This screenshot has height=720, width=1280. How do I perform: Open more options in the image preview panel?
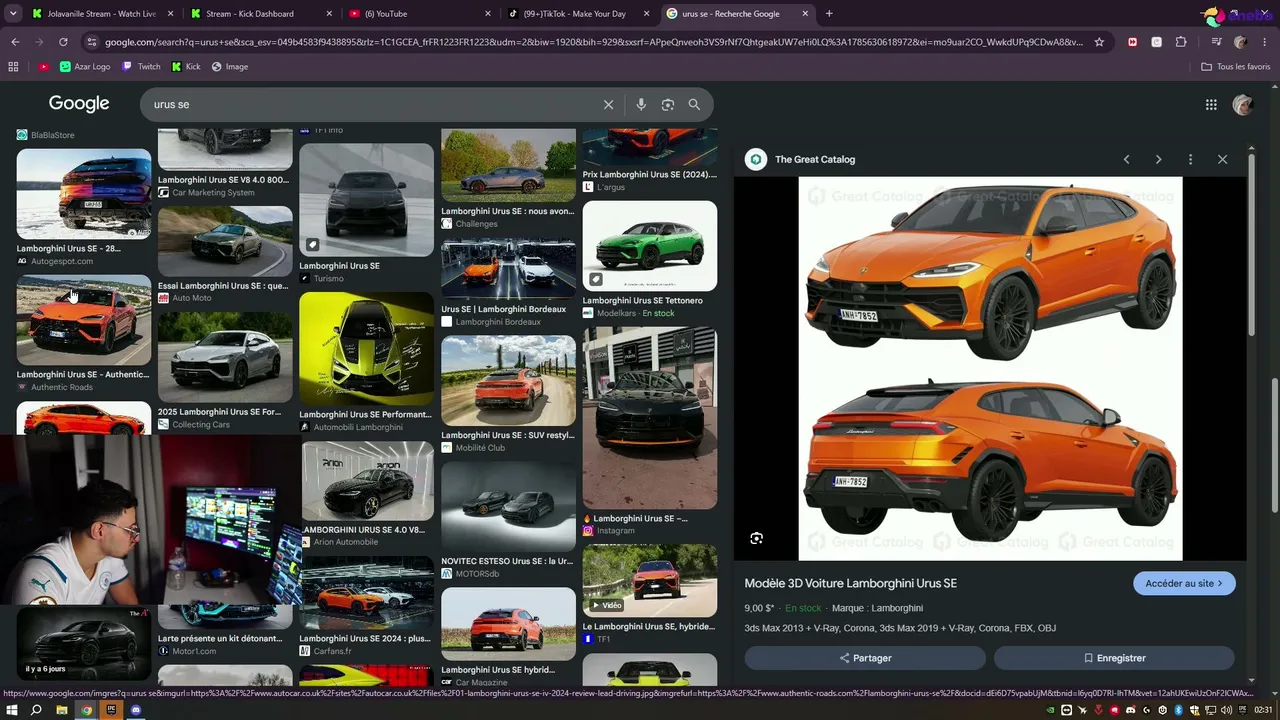tap(1190, 159)
